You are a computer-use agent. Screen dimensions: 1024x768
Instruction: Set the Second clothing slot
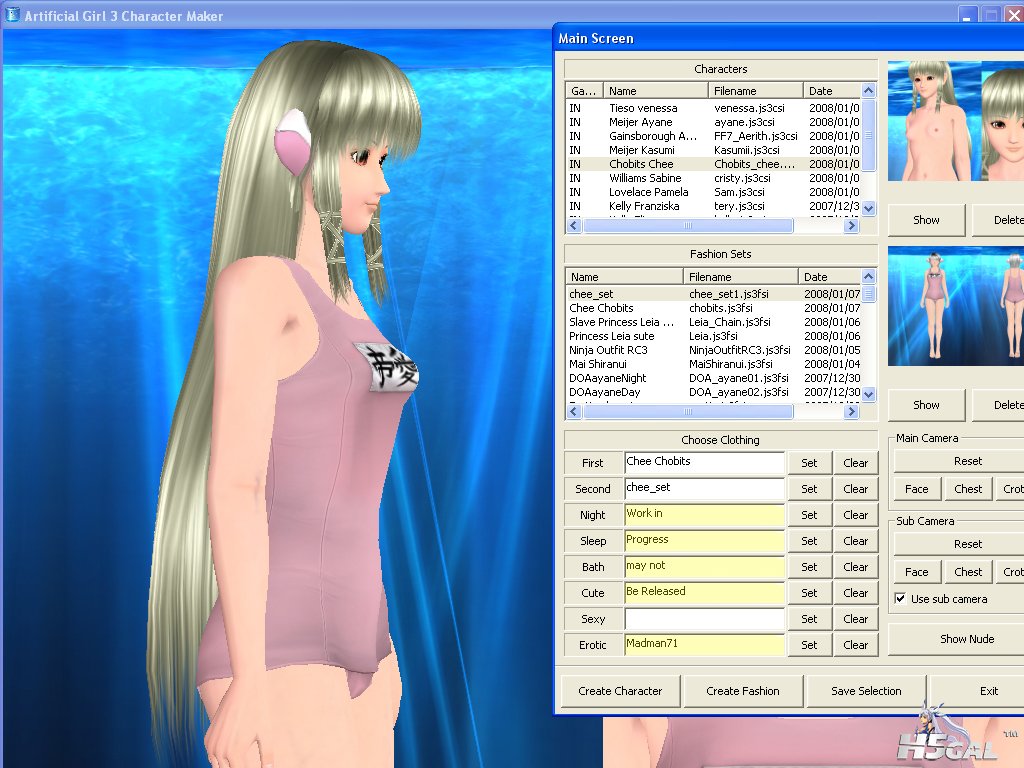[809, 489]
